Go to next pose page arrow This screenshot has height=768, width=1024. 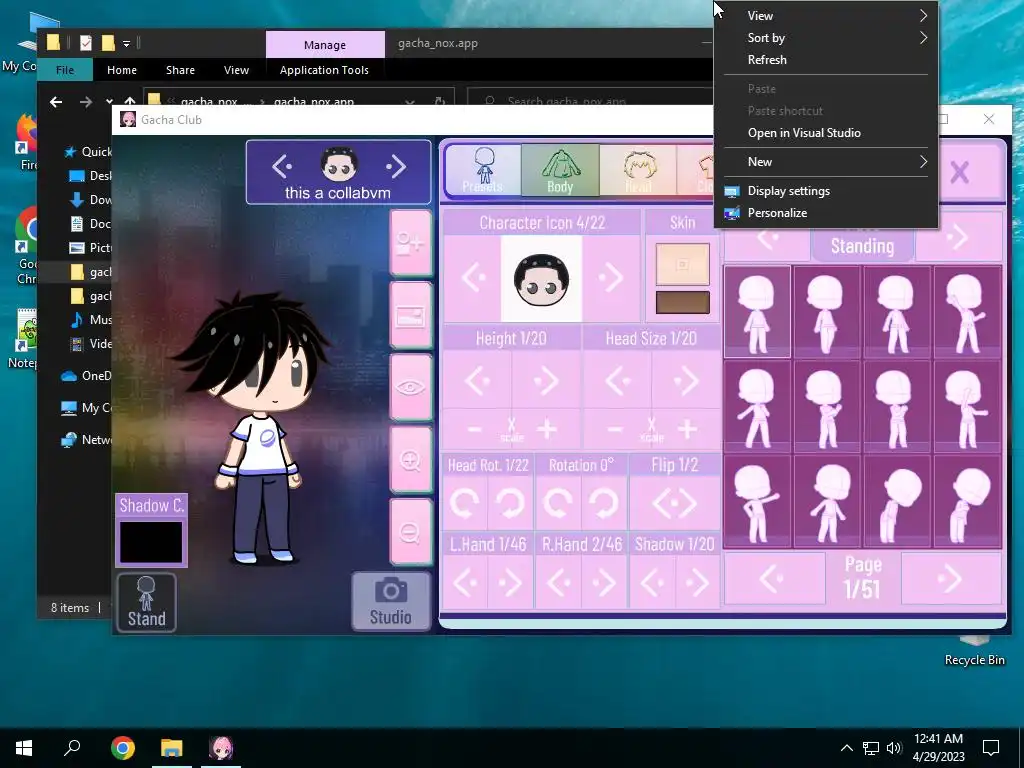951,579
